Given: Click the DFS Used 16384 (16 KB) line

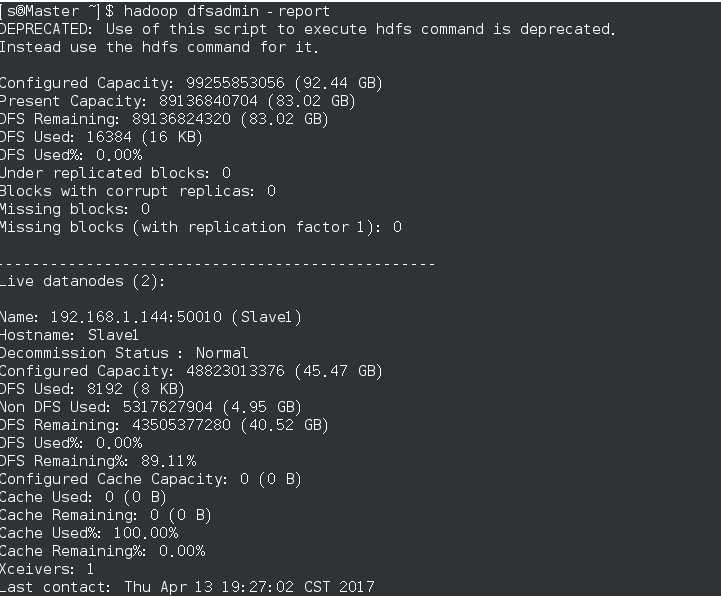Looking at the screenshot, I should point(101,137).
